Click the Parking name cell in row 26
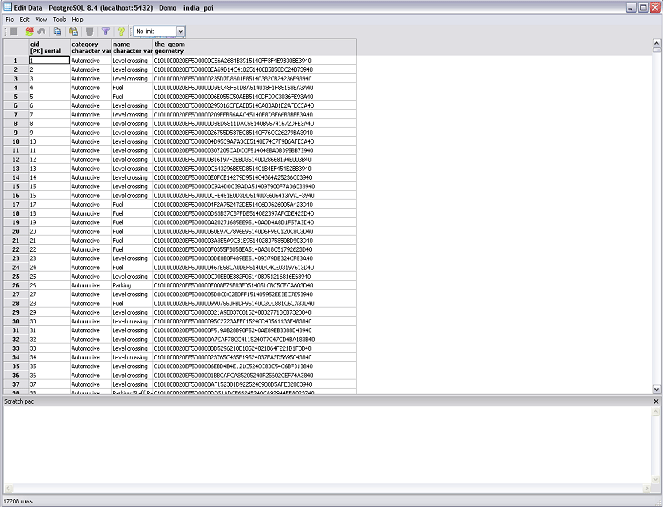663x507 pixels. [132, 285]
